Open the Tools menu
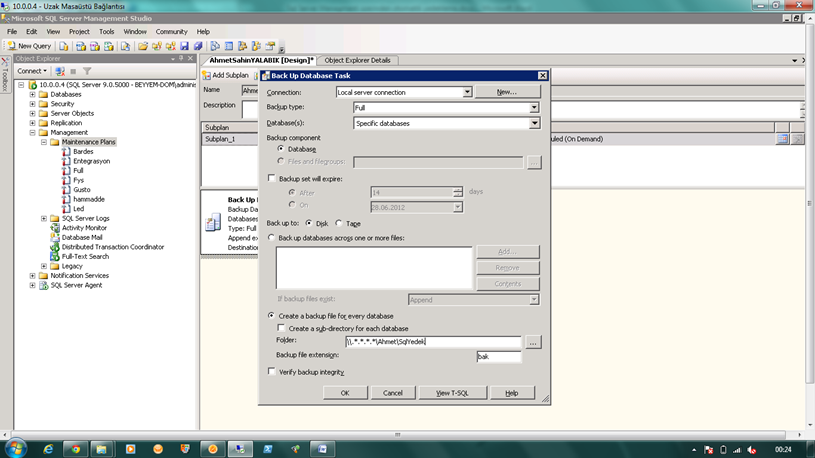 coord(107,32)
